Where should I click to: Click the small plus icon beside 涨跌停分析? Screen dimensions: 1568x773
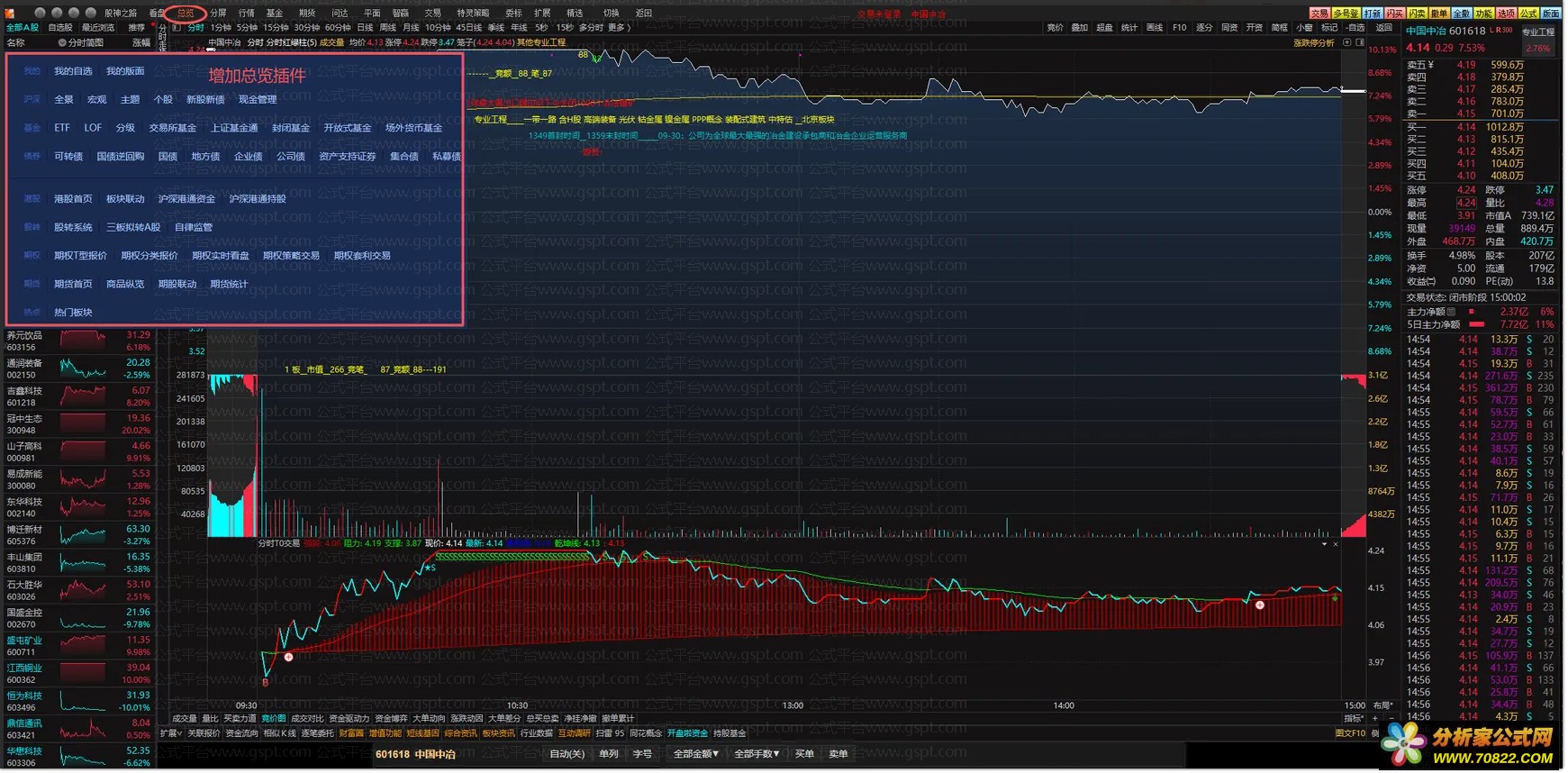click(1347, 42)
